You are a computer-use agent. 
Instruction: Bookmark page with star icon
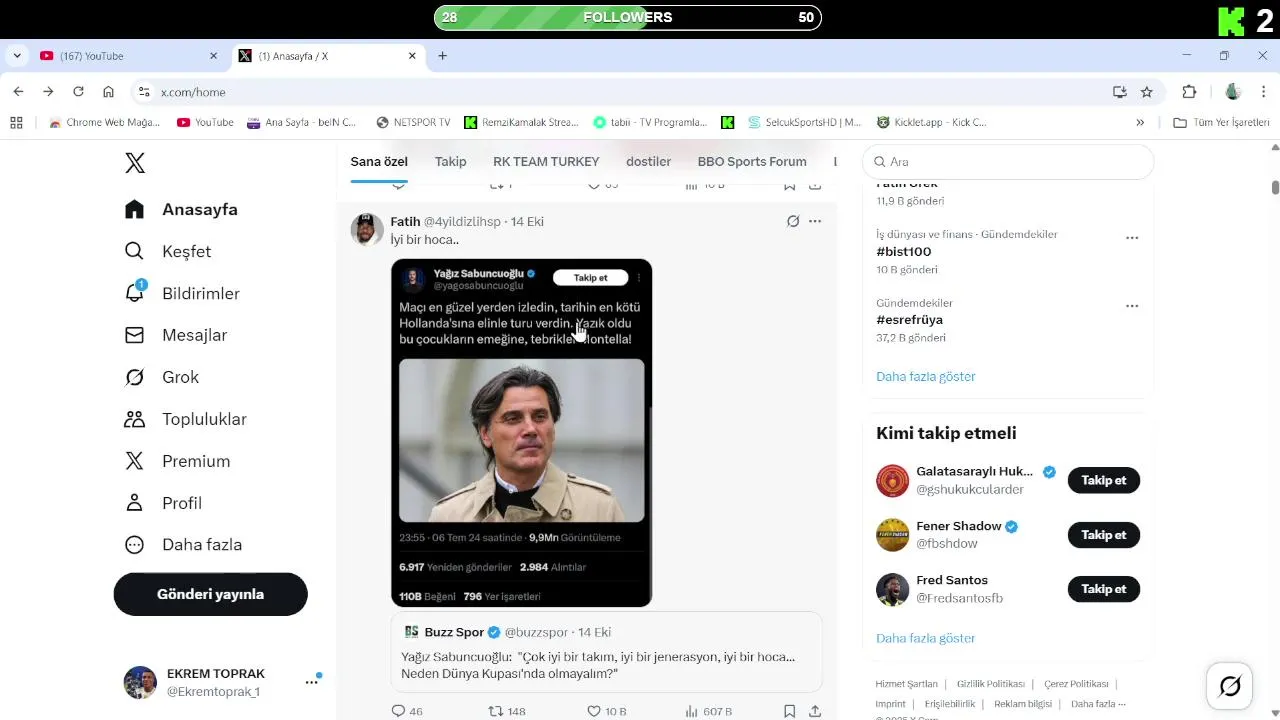tap(1147, 92)
